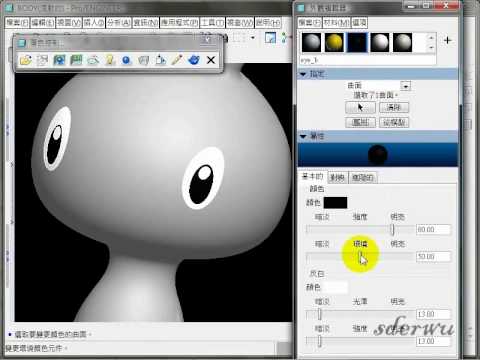The width and height of the screenshot is (480, 360).
Task: Open the 分析(A) menu
Action: (119, 23)
